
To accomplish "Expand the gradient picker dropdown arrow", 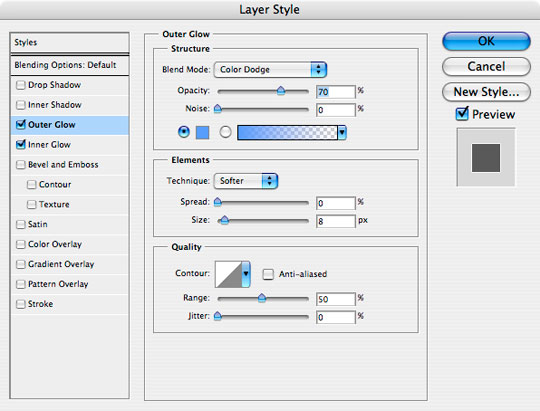I will (x=342, y=133).
